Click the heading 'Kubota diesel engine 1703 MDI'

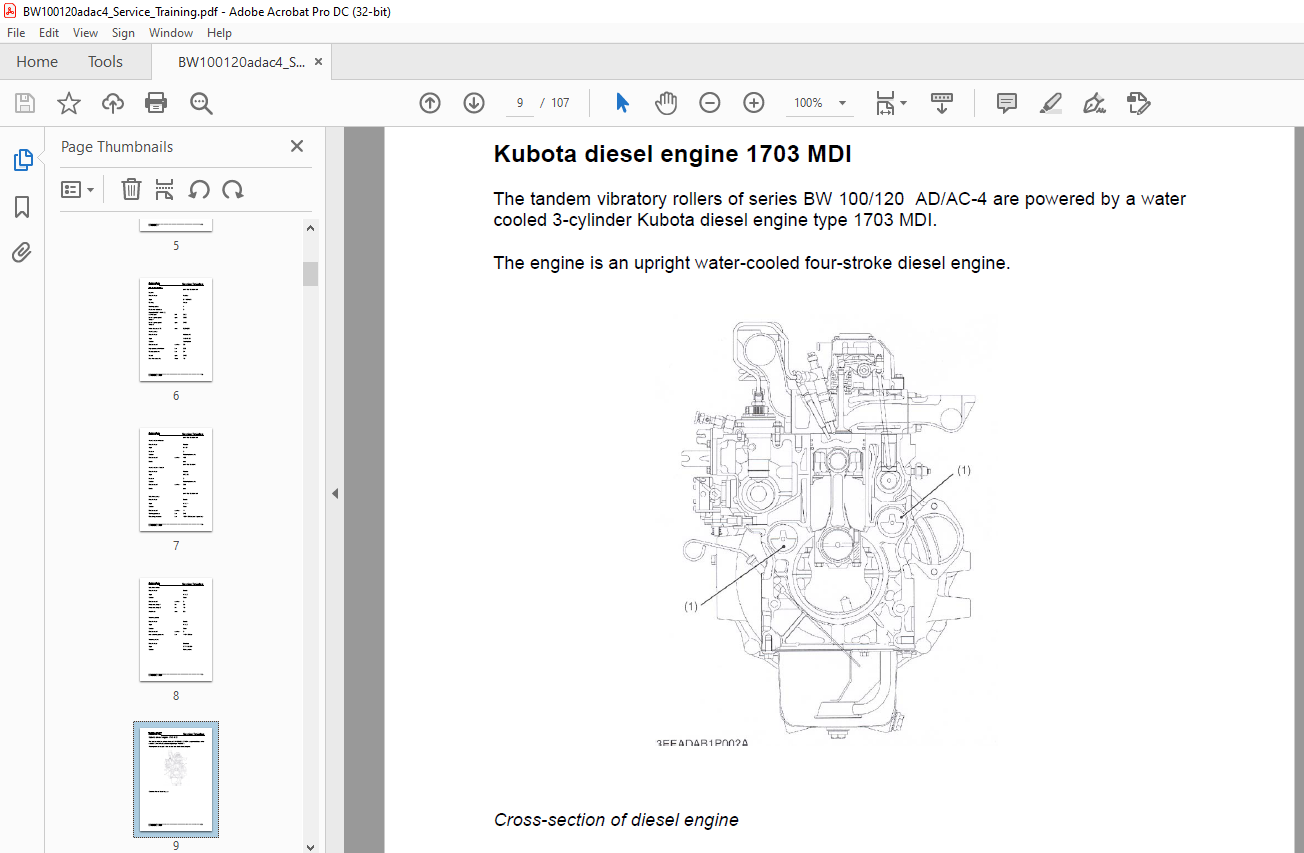673,155
